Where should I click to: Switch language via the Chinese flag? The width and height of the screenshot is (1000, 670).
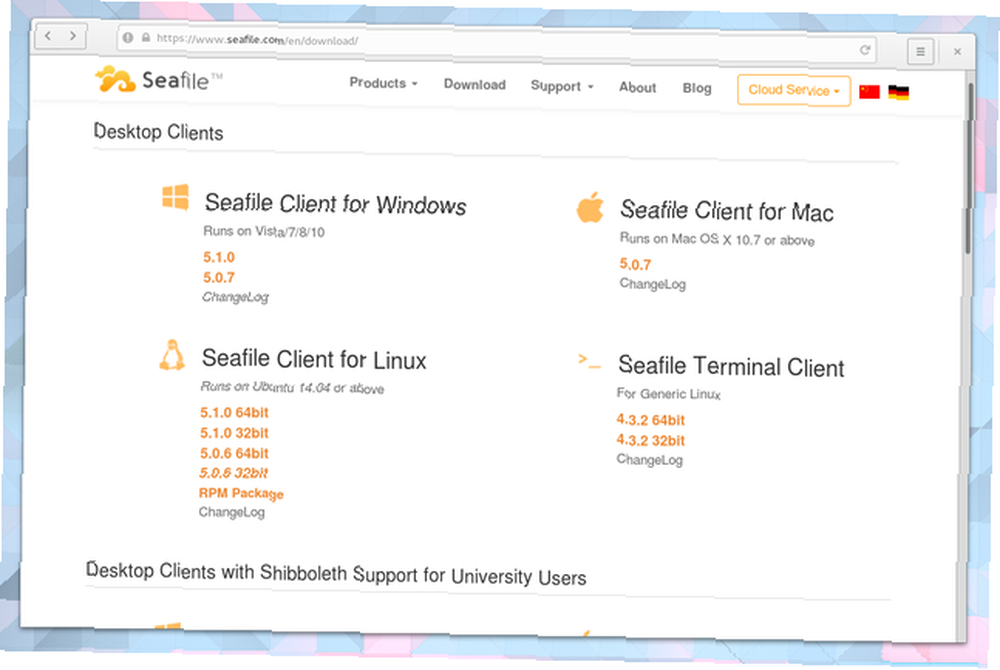point(869,91)
